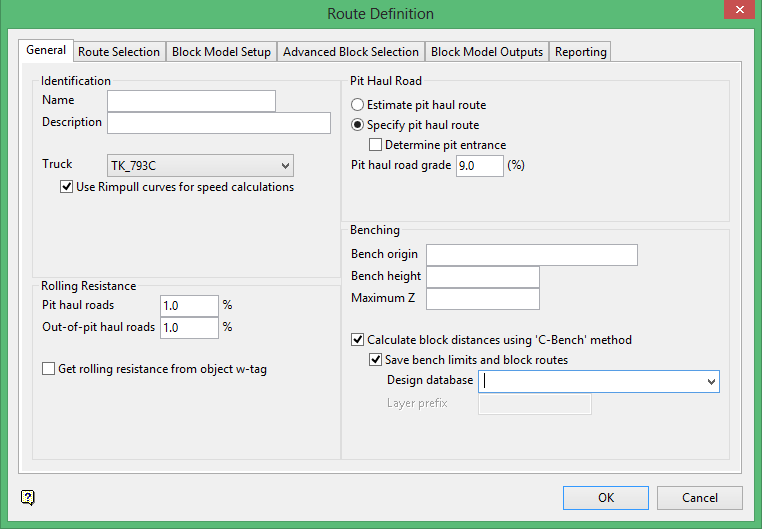762x529 pixels.
Task: Open the Truck dropdown list
Action: coord(286,165)
